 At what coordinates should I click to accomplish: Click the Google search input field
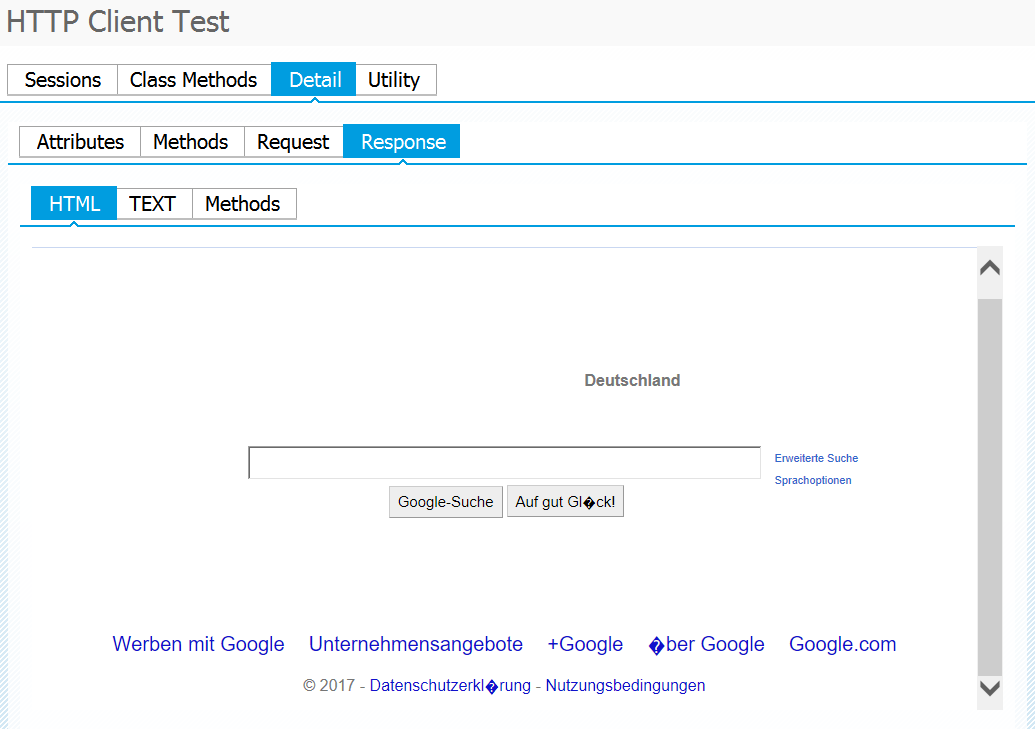tap(504, 463)
